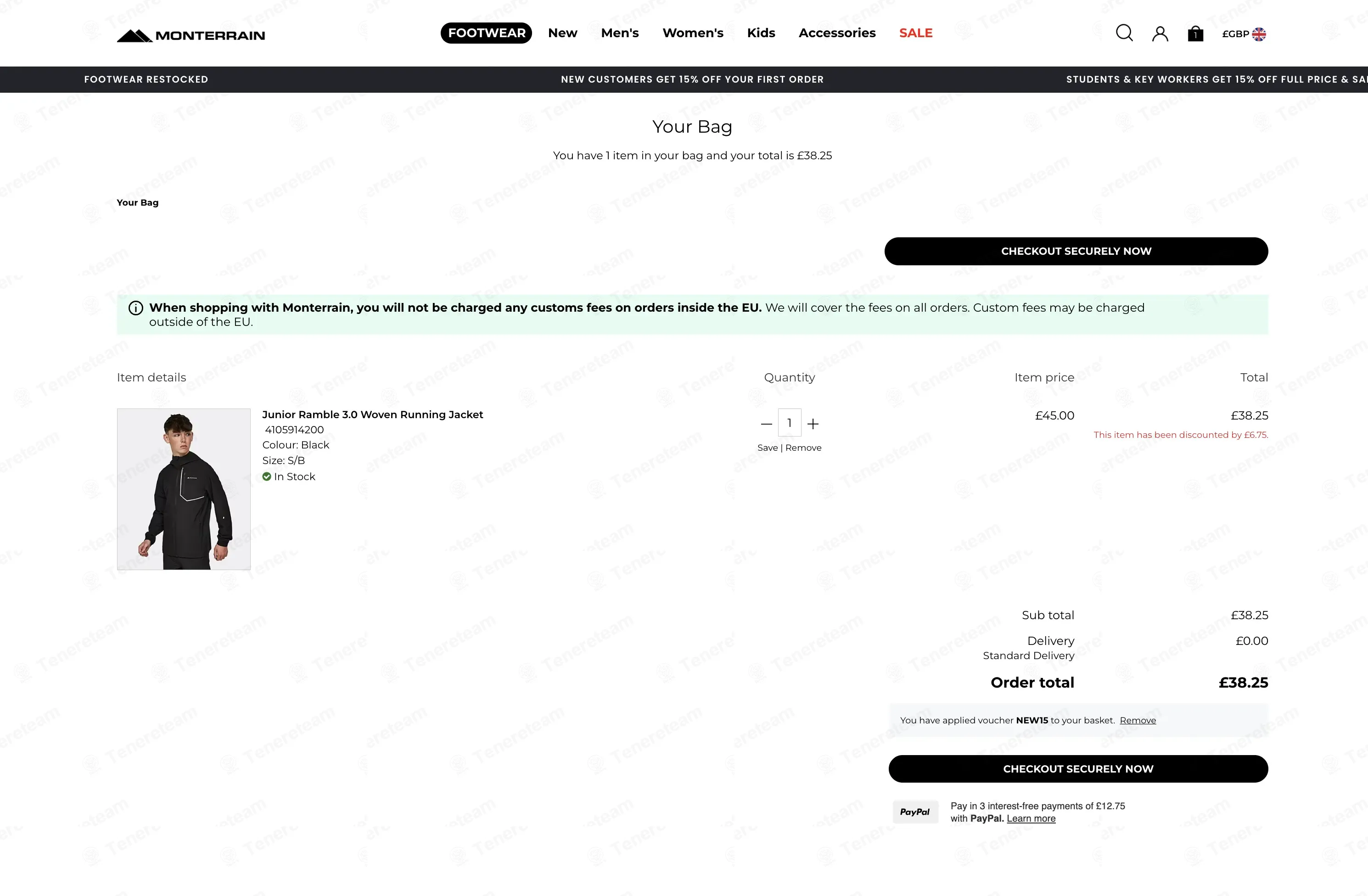Open the Kids menu
The height and width of the screenshot is (896, 1368).
761,33
